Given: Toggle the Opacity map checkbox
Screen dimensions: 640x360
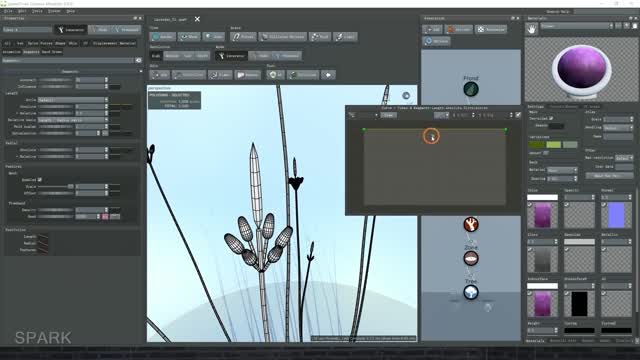Looking at the screenshot, I should pyautogui.click(x=567, y=205).
